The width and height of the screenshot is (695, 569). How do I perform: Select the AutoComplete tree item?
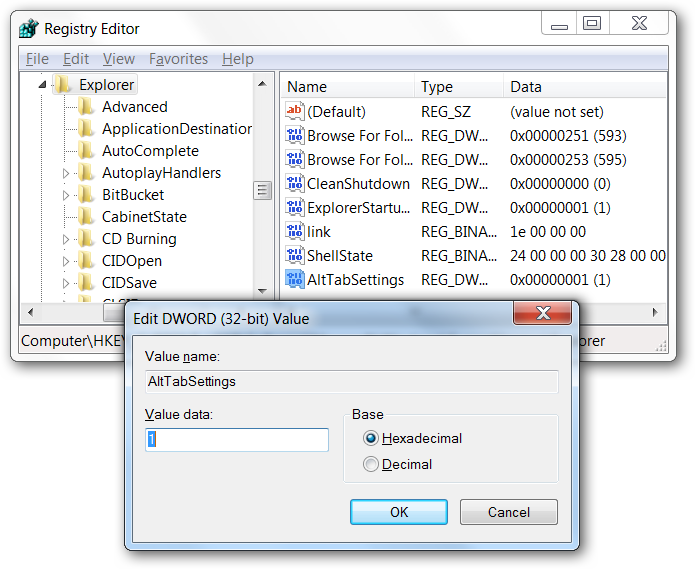(150, 151)
